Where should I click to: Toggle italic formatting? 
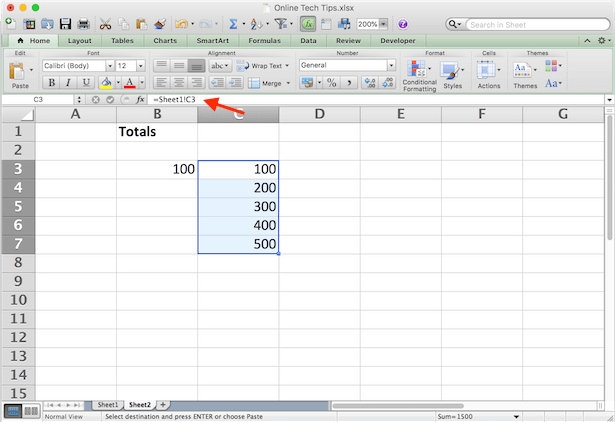[x=68, y=83]
